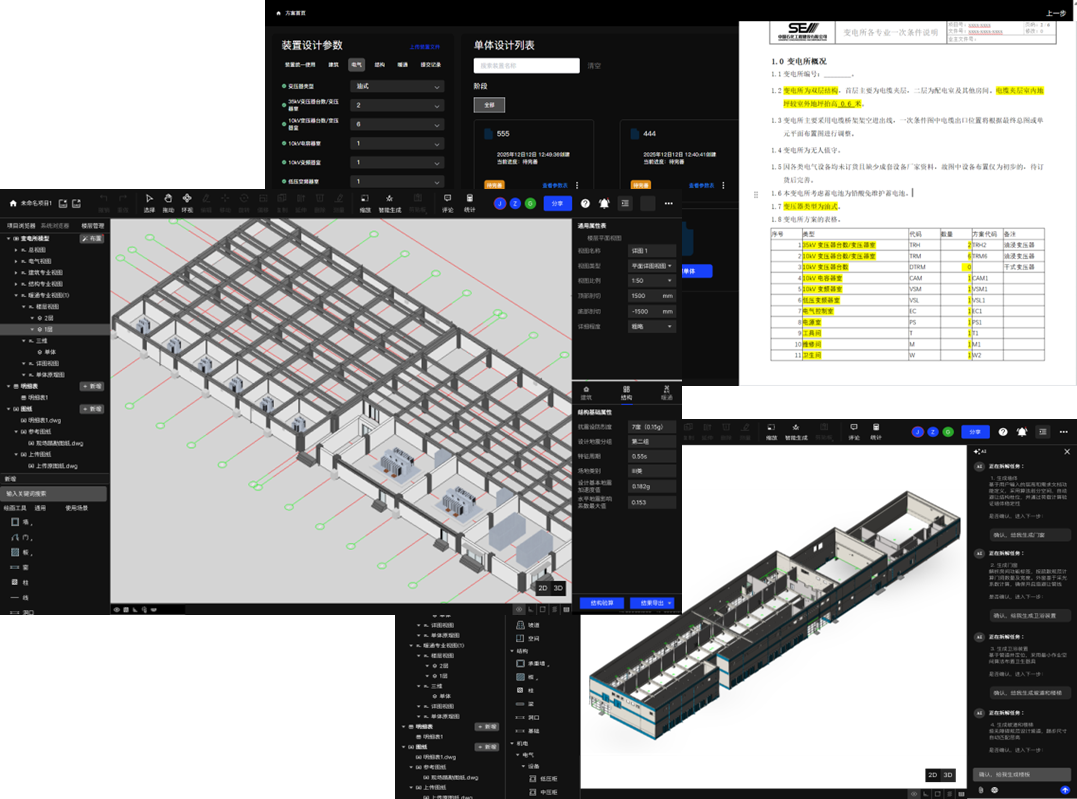
Task: Open 10kV变压器台数 dropdown showing 6
Action: 397,124
